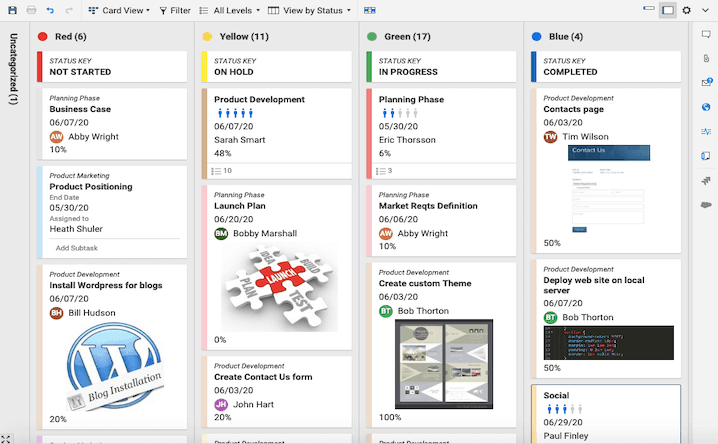Open the settings gear in toolbar
This screenshot has width=718, height=444.
pos(686,10)
